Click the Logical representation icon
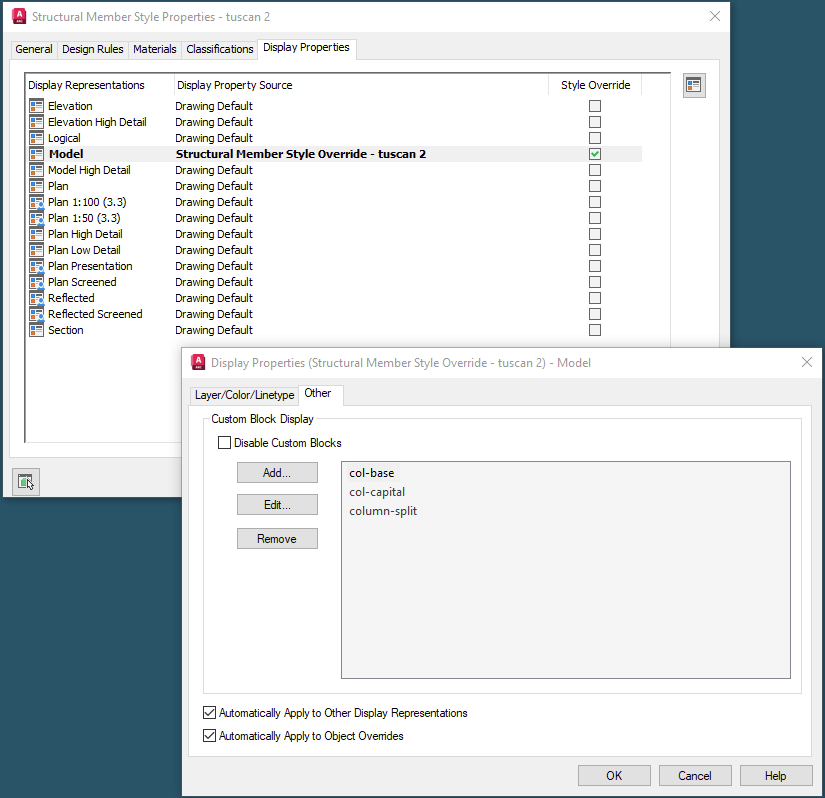This screenshot has width=825, height=798. (37, 137)
